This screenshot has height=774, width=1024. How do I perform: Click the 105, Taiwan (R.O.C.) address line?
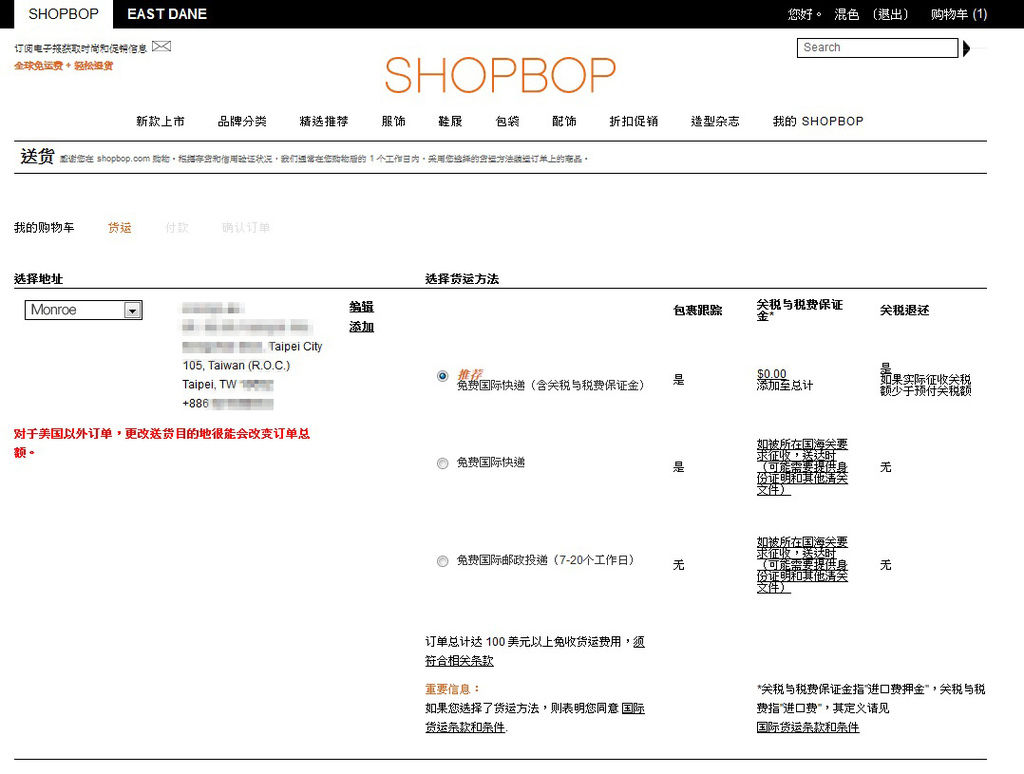click(x=236, y=366)
